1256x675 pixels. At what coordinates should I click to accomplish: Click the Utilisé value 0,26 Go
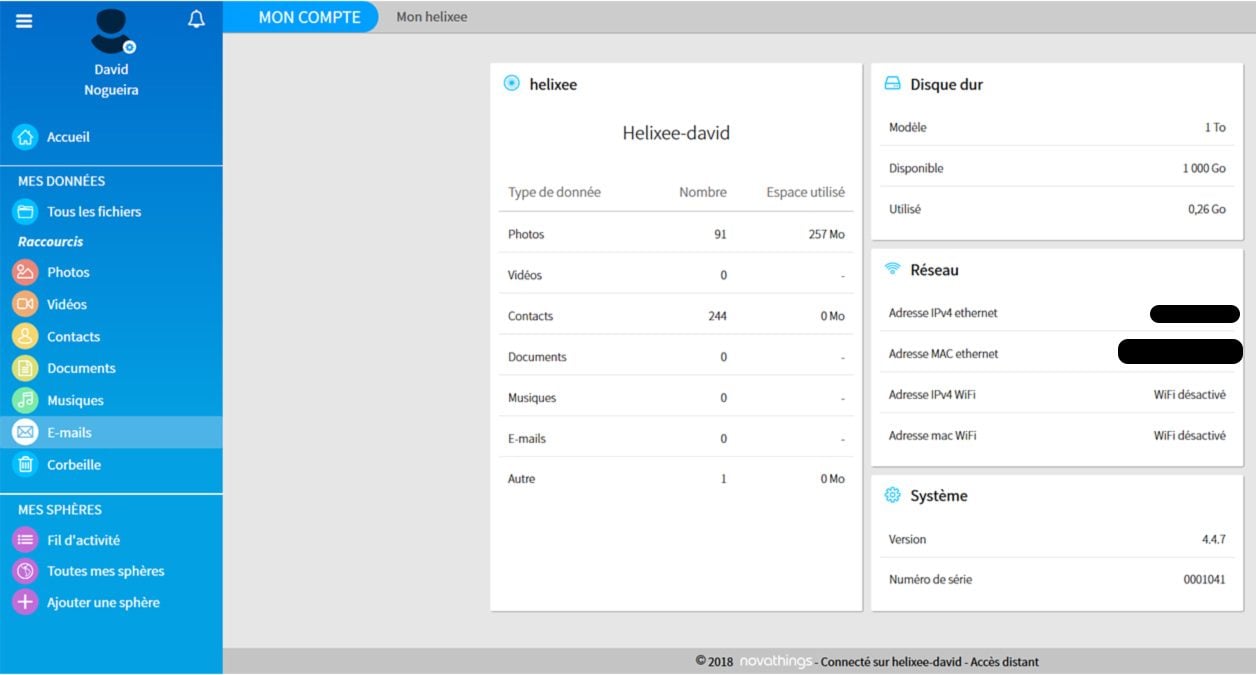tap(1207, 210)
